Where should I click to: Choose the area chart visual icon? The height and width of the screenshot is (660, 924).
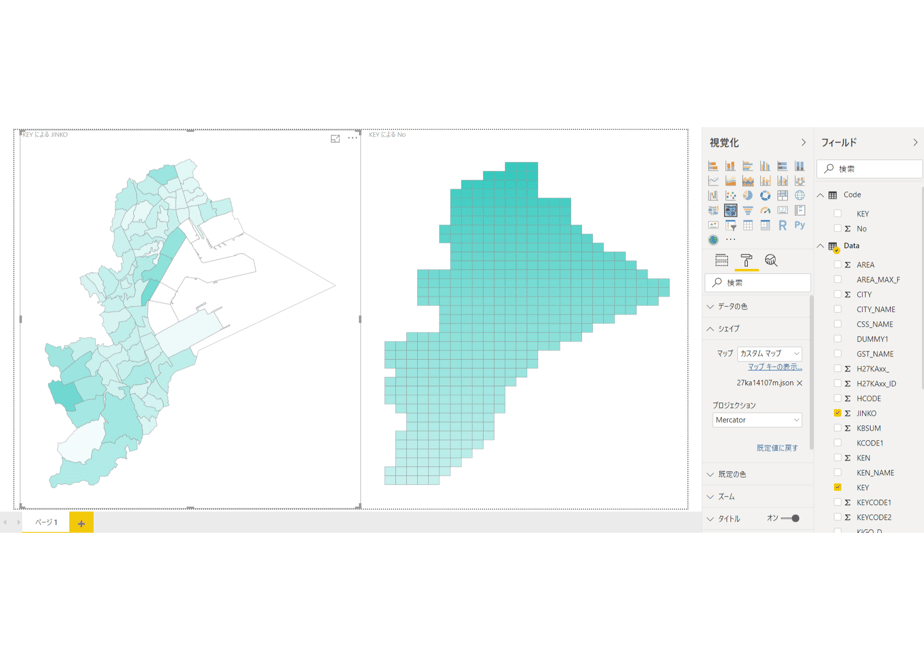[730, 181]
